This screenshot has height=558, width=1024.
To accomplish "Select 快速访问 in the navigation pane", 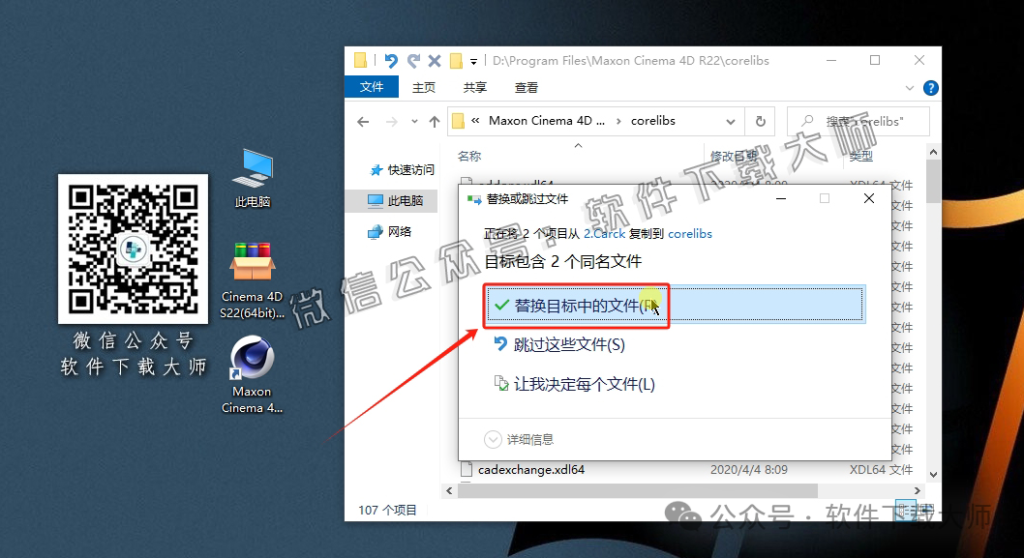I will tap(402, 170).
